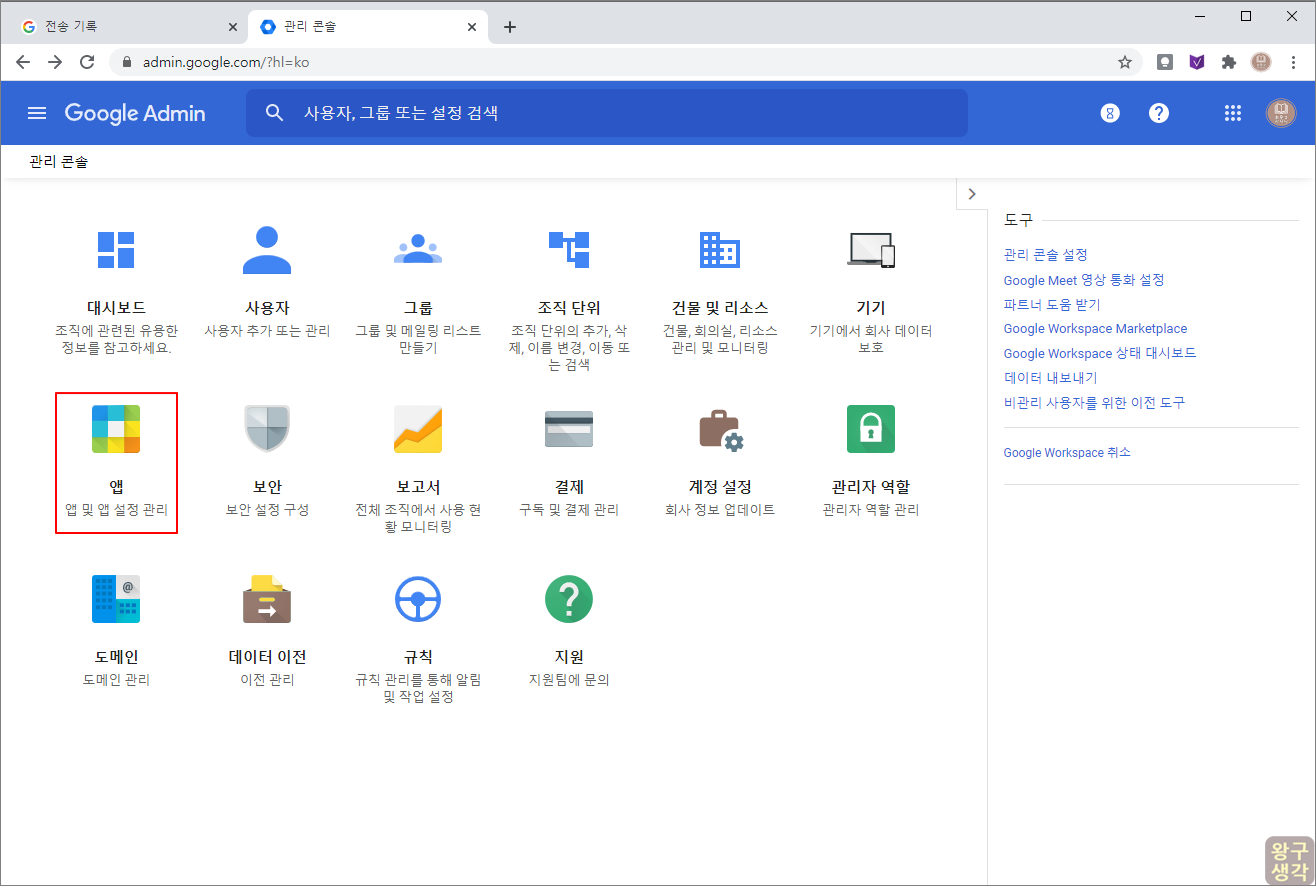
Task: View site info padlock icon
Action: tap(126, 62)
